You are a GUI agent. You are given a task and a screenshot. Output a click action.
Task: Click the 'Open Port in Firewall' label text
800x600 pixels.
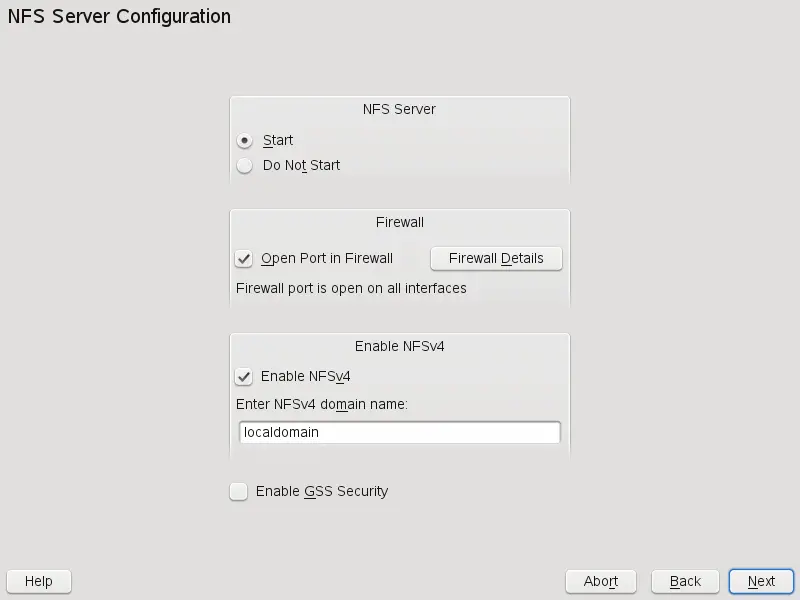point(327,259)
